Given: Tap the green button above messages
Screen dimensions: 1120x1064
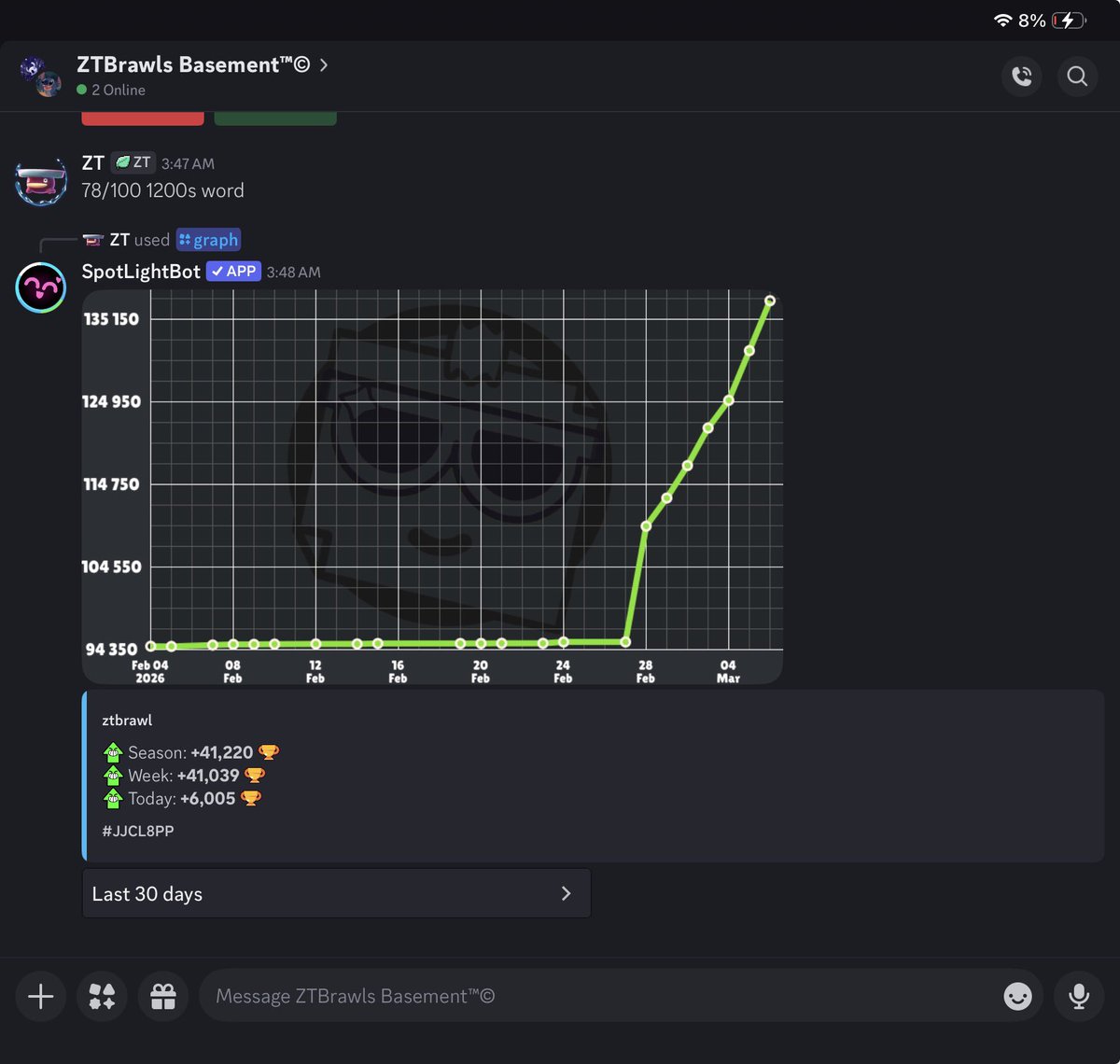Looking at the screenshot, I should click(275, 119).
